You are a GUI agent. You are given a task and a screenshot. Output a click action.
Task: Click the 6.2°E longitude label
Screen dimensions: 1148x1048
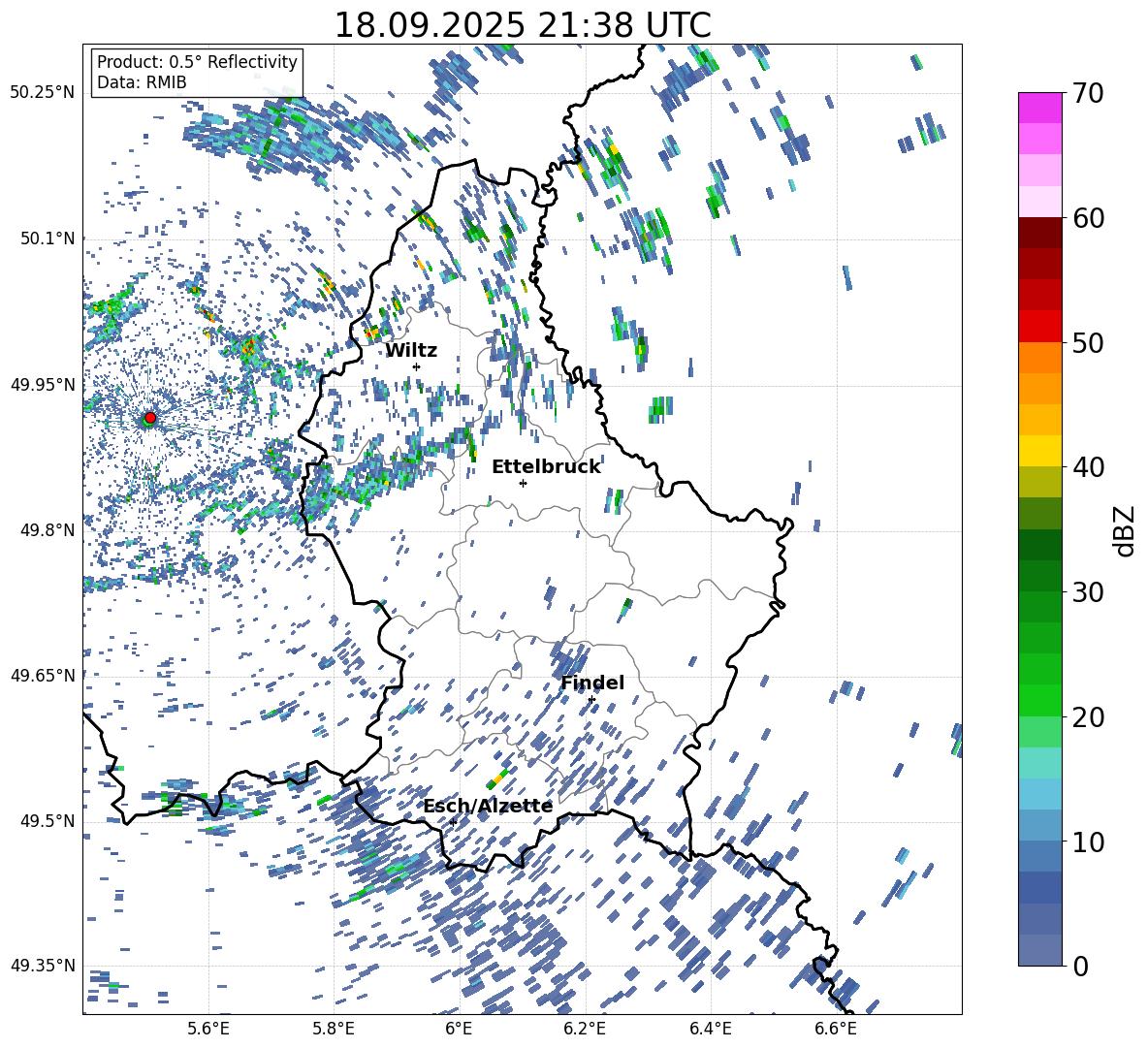[x=585, y=1029]
